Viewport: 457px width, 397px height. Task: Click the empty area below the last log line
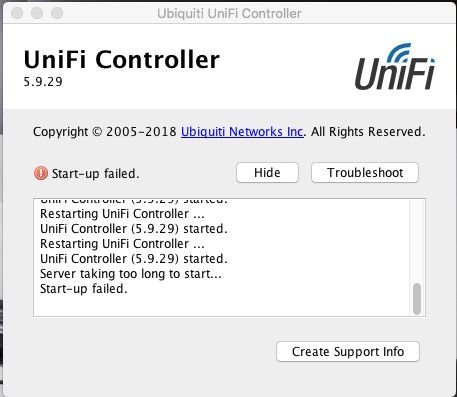pos(220,306)
